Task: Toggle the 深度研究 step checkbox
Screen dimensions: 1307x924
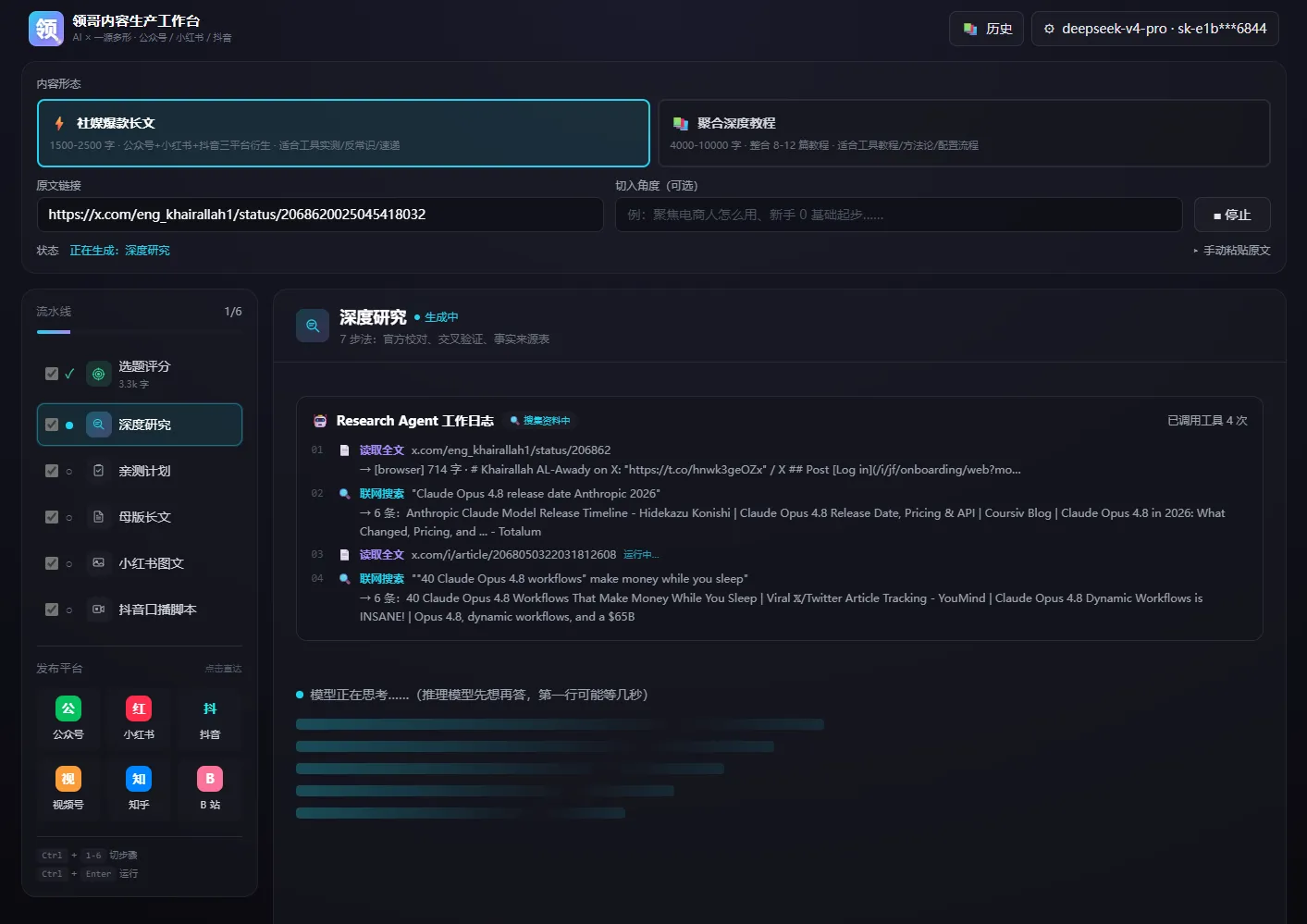Action: 52,425
